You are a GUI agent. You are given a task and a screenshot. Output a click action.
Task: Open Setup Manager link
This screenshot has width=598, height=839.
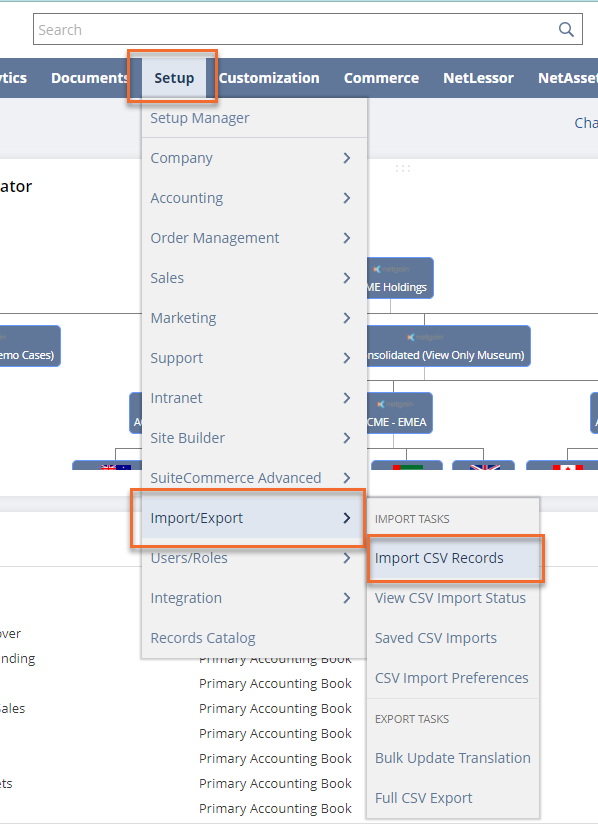coord(200,118)
